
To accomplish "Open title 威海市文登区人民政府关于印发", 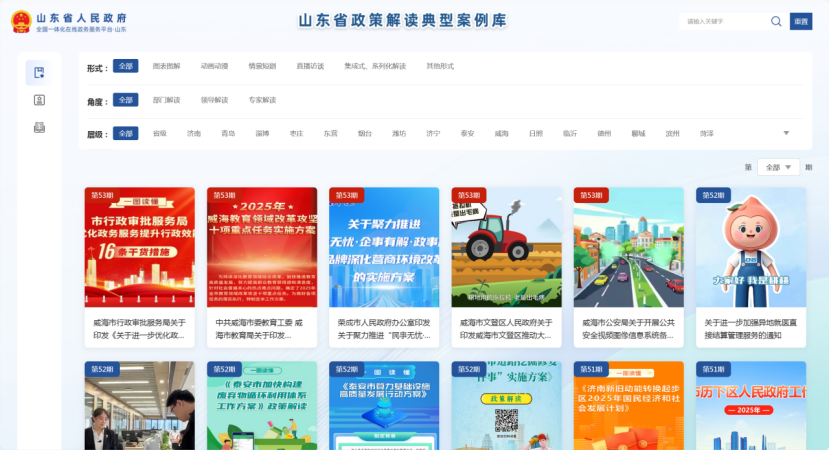I will pos(506,329).
